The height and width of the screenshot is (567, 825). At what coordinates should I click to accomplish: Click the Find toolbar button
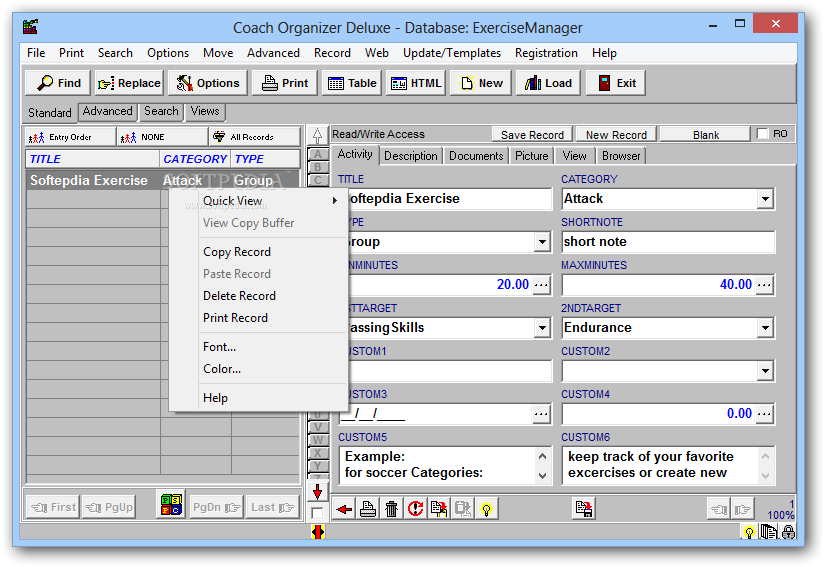pos(58,83)
